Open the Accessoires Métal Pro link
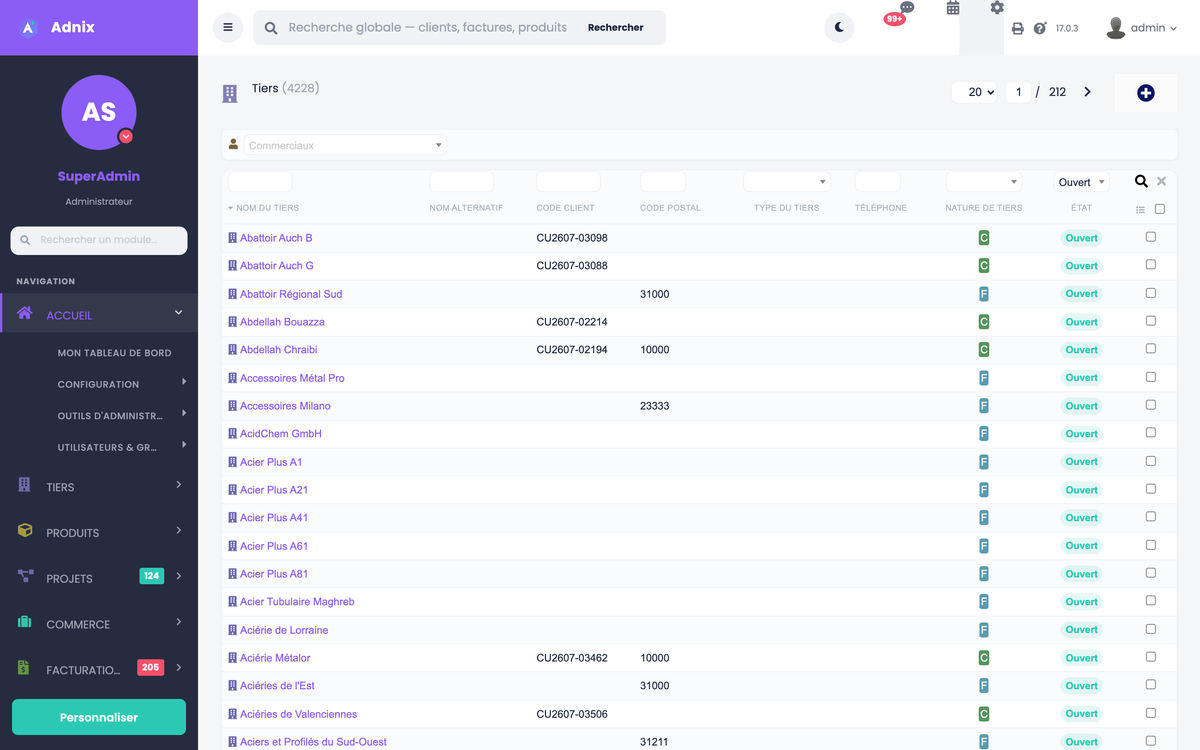This screenshot has width=1200, height=750. [x=292, y=378]
